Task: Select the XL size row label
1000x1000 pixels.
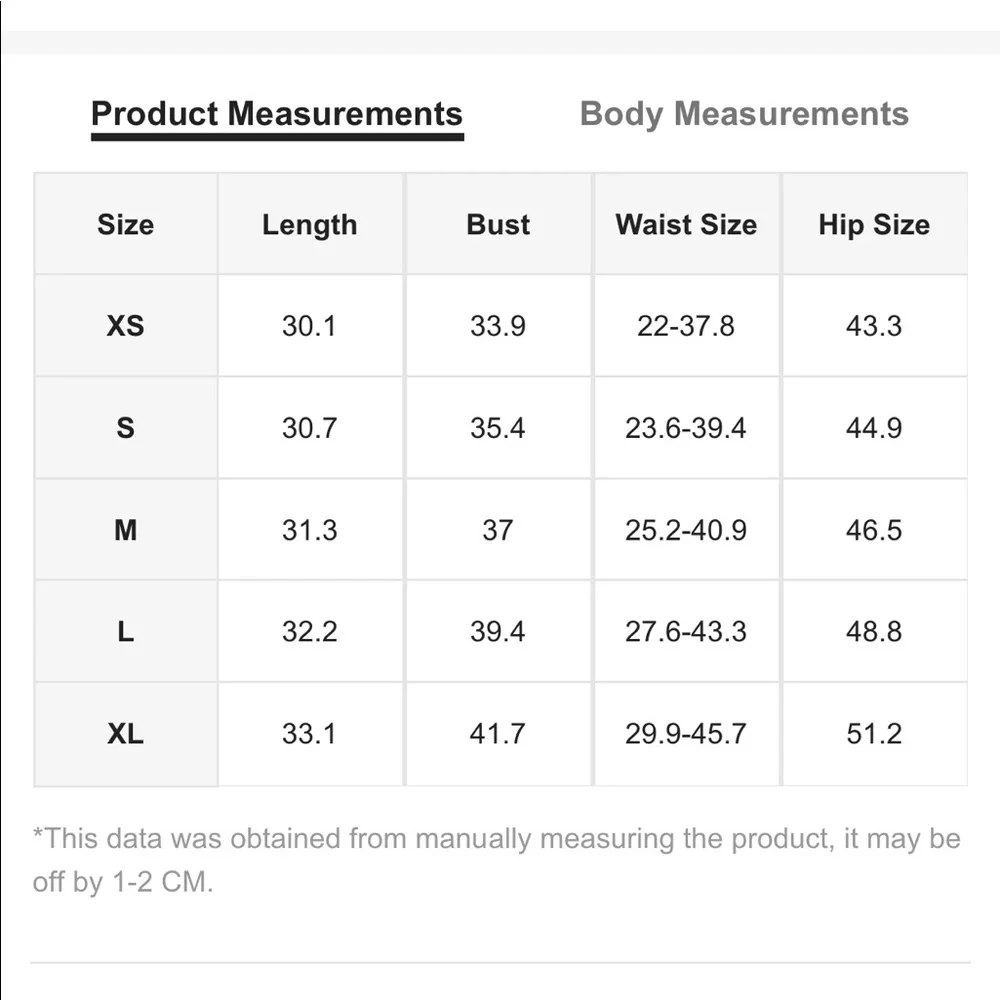Action: (x=125, y=734)
